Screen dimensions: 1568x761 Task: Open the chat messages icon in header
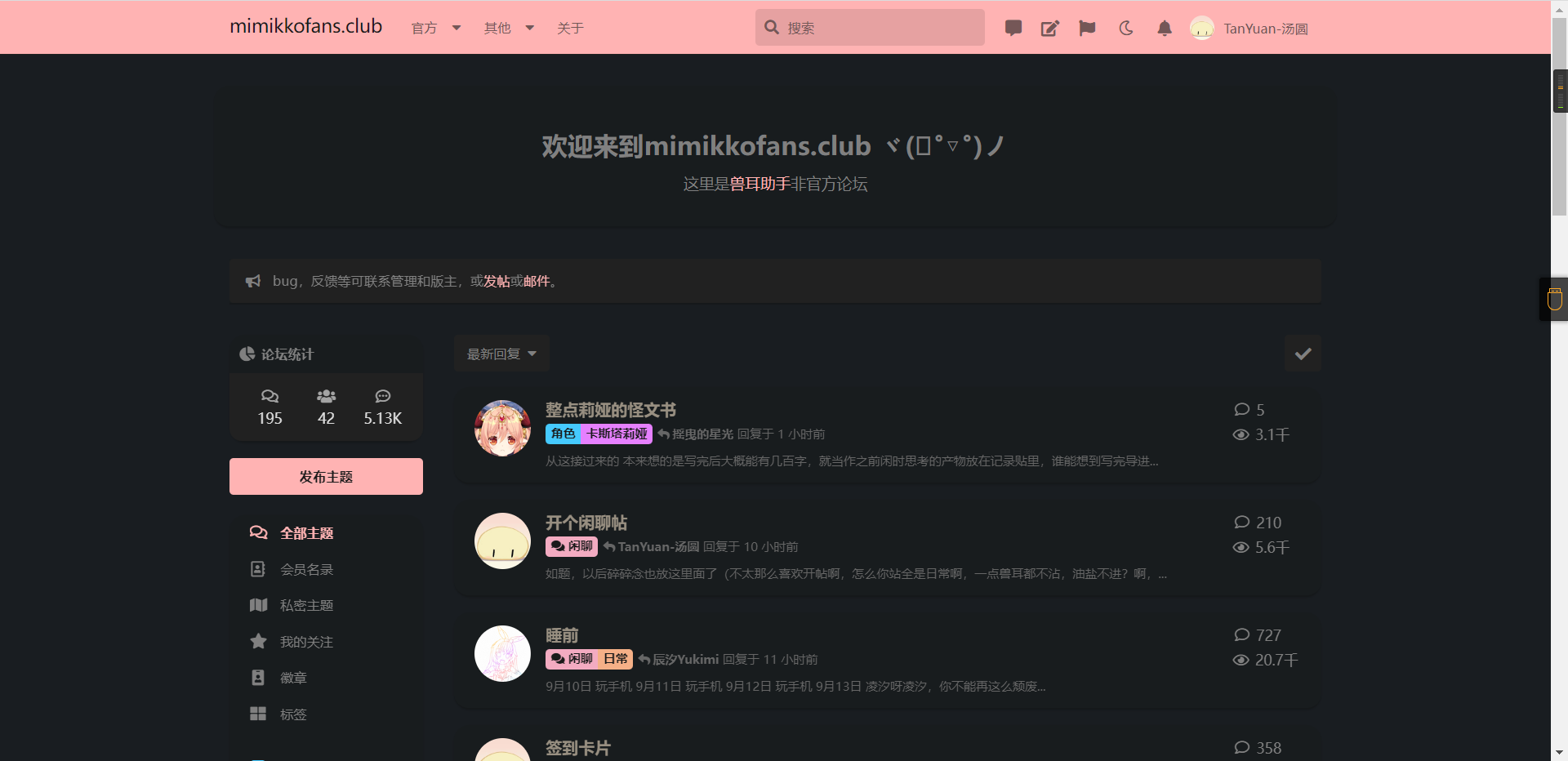point(1013,29)
